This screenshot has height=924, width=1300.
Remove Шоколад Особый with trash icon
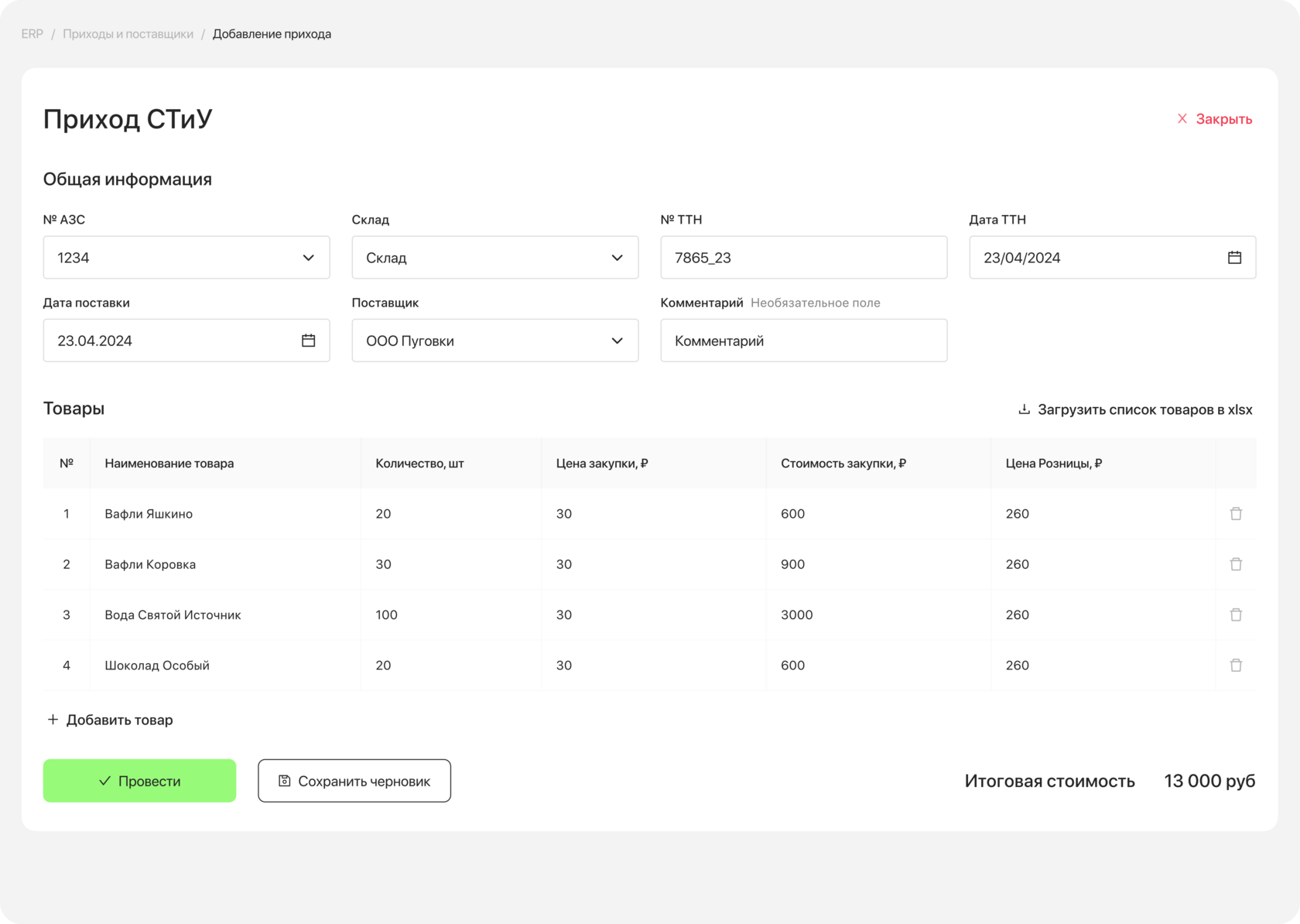pos(1236,665)
